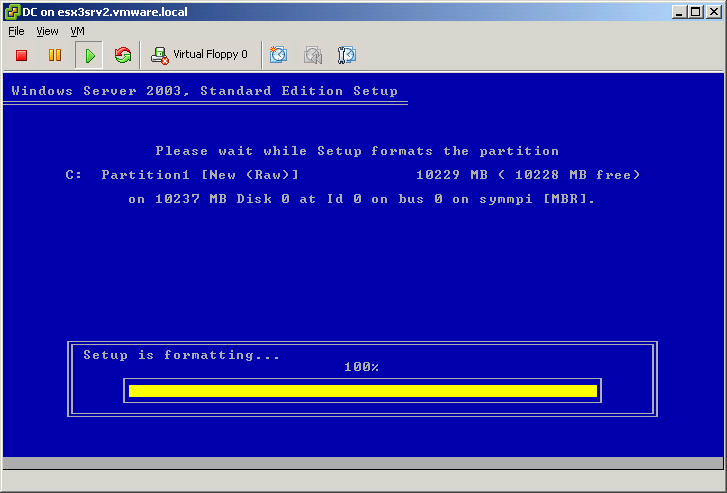
Task: Open the File menu
Action: (16, 31)
